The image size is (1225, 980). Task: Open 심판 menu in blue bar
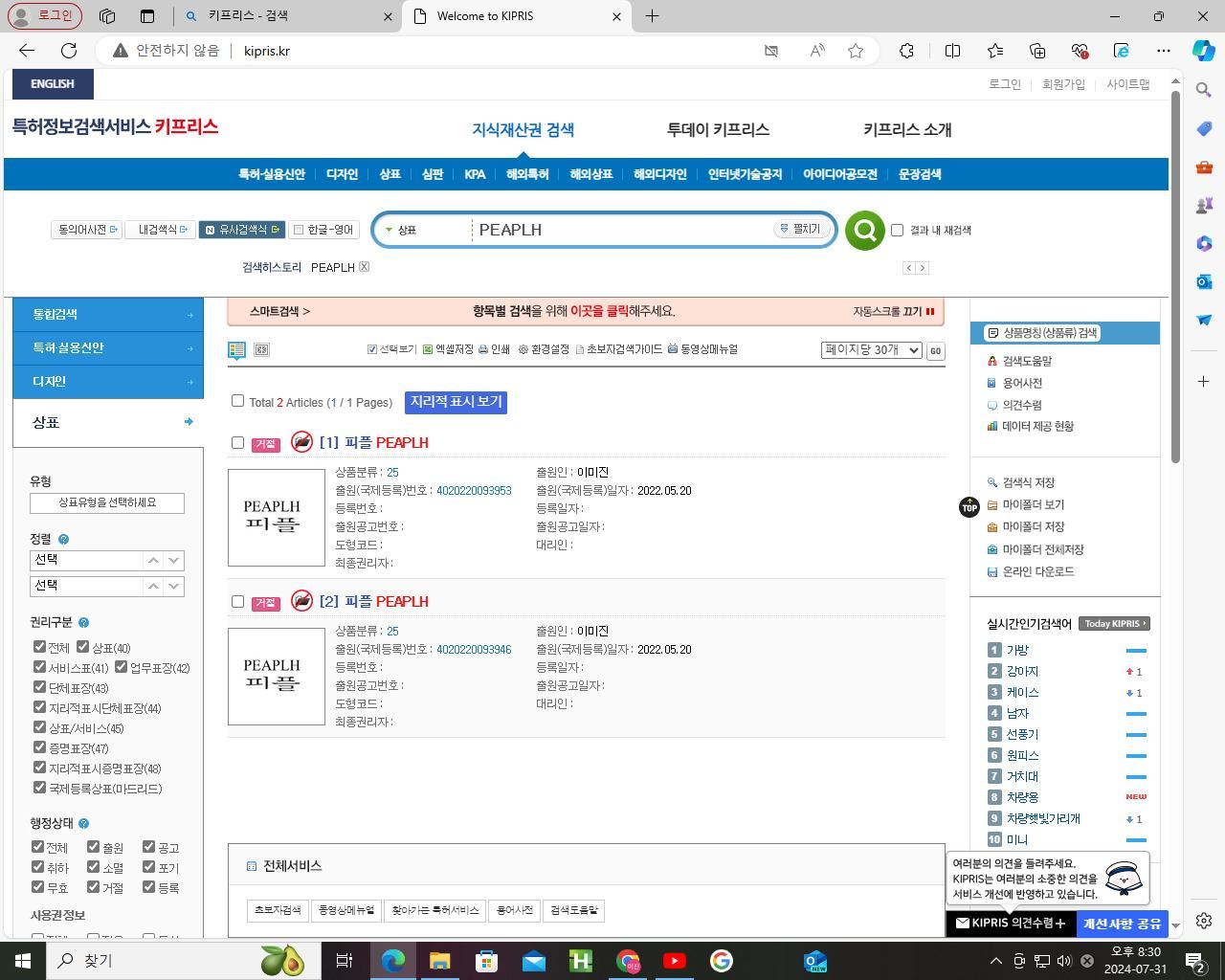pyautogui.click(x=433, y=174)
